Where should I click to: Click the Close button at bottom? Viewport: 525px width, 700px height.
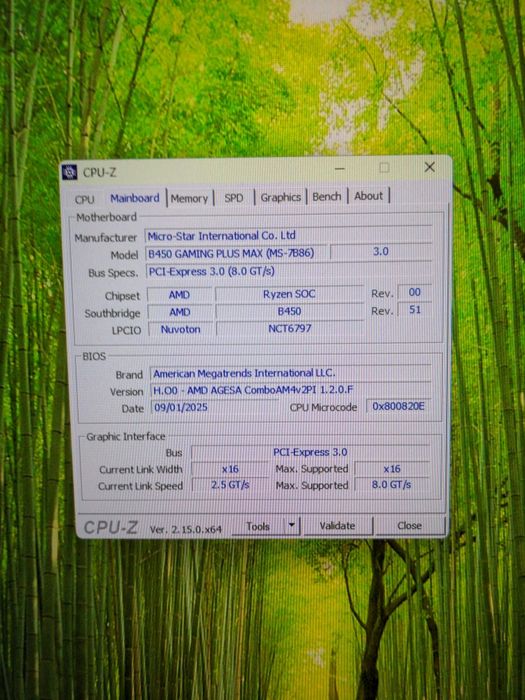tap(409, 525)
